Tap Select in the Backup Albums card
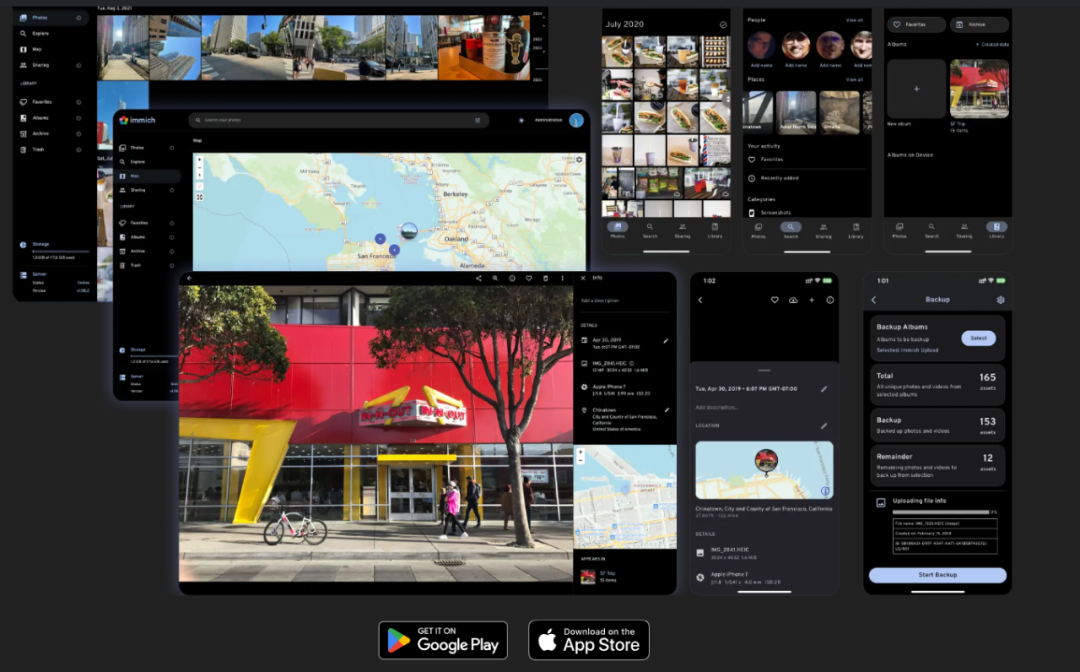 (x=978, y=338)
